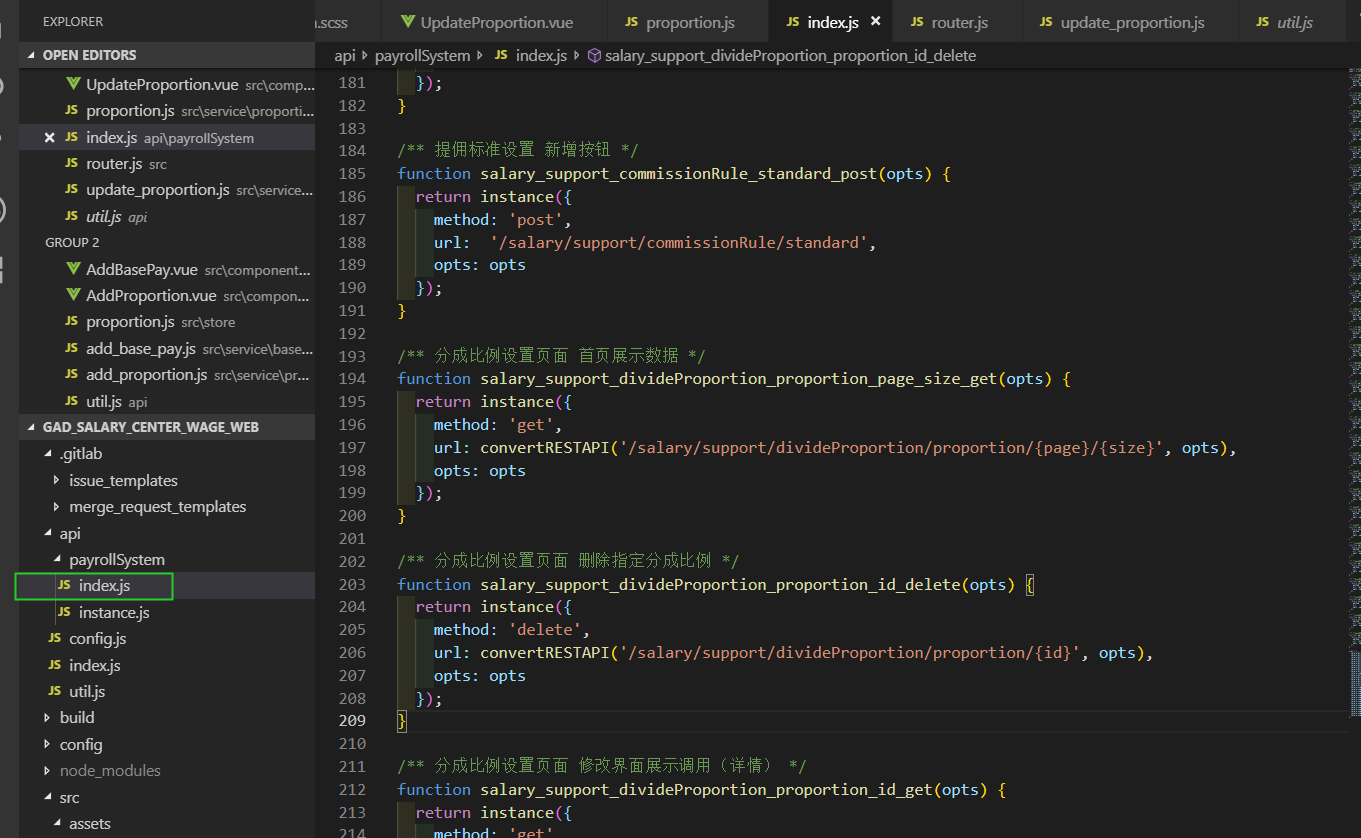
Task: Collapse the GAD_SALARY_CENTER_WAGE_WEB project root
Action: click(32, 427)
